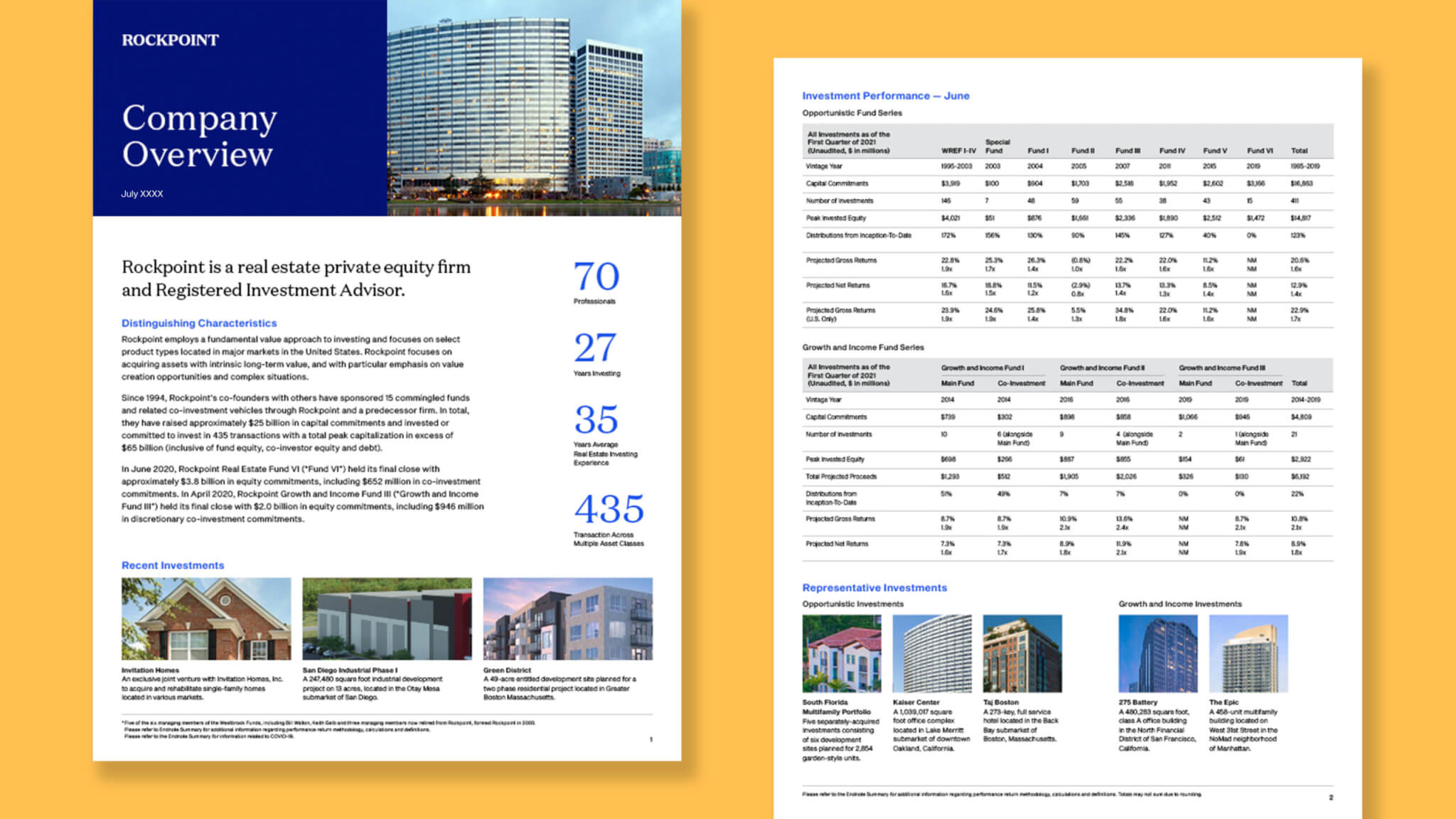
Task: Click the 'July XXXX' date text
Action: (142, 193)
